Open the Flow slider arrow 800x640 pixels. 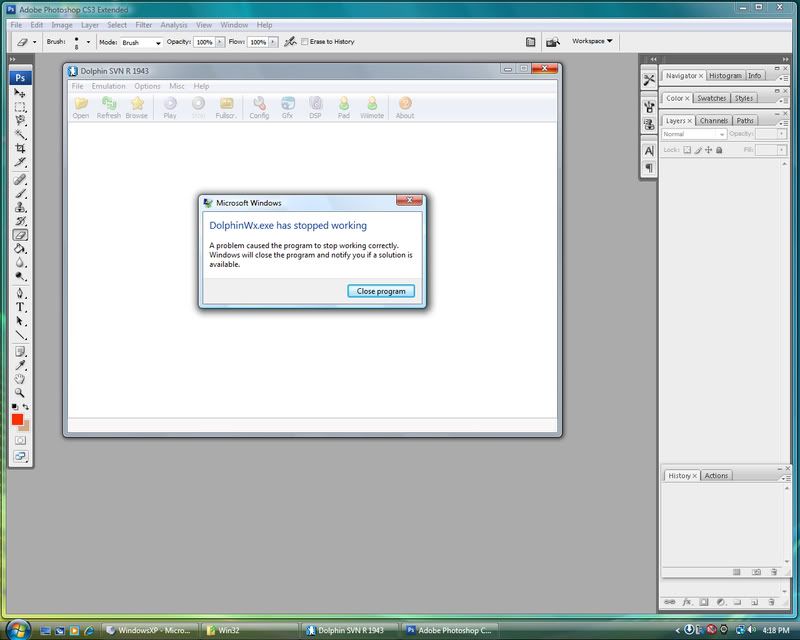(x=273, y=42)
